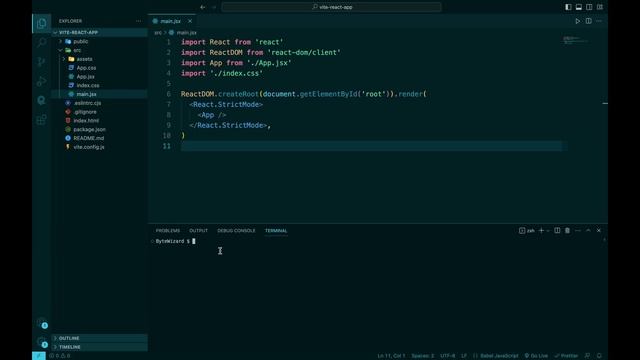640x360 pixels.
Task: Add a new terminal with the plus icon
Action: click(x=541, y=231)
